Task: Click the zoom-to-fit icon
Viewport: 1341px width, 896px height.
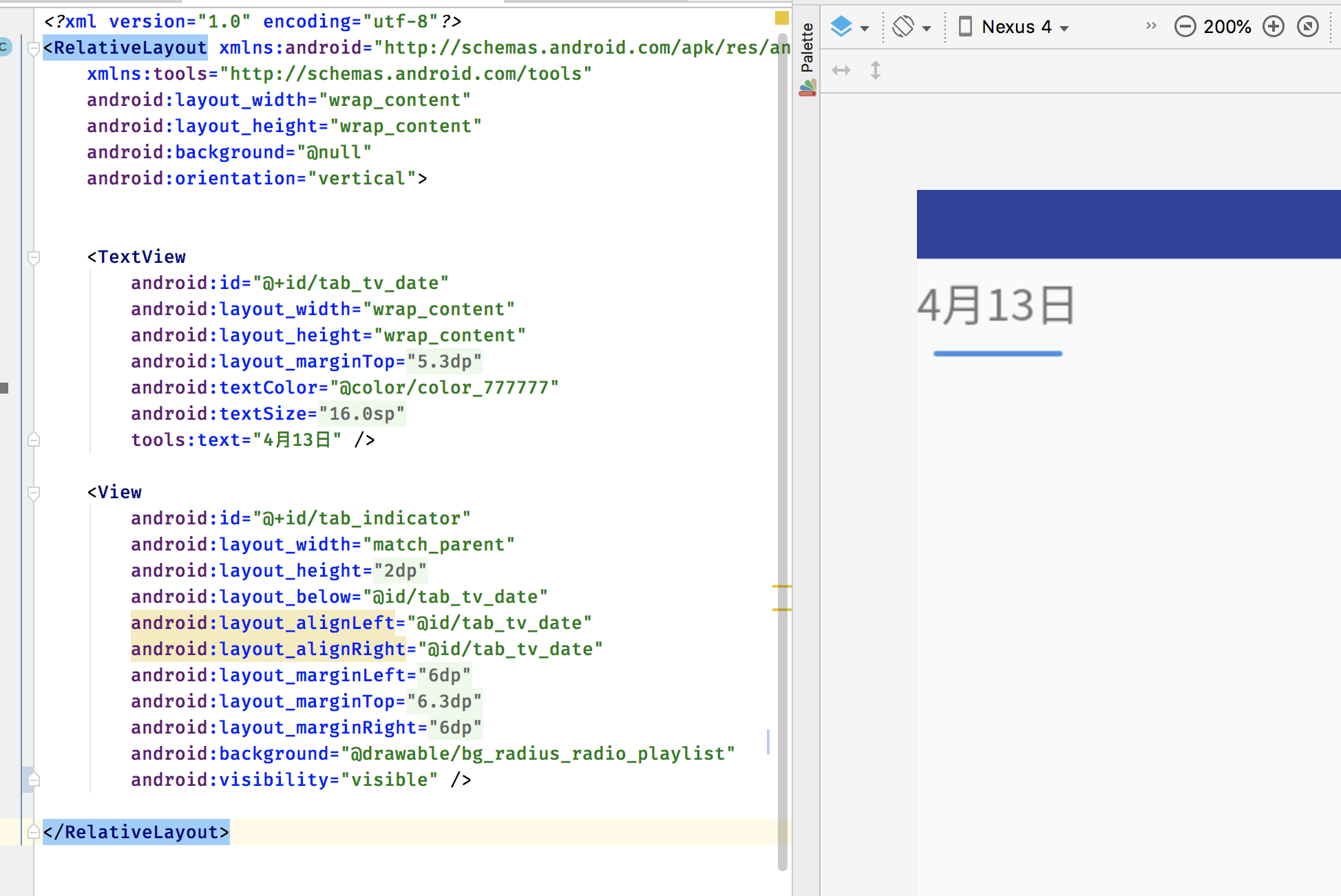Action: (1307, 26)
